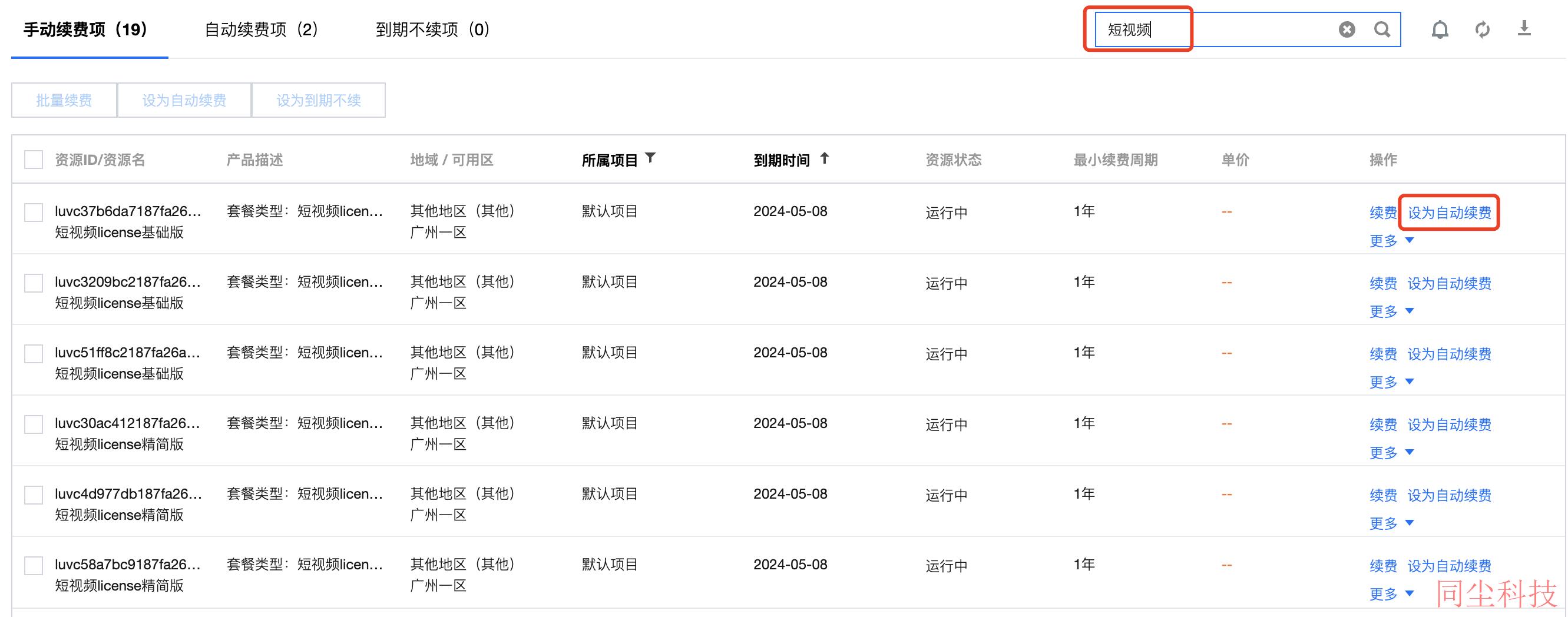Image resolution: width=1568 pixels, height=617 pixels.
Task: Set luvc30ac412187fa26 to 设为自动续费
Action: click(x=1449, y=424)
